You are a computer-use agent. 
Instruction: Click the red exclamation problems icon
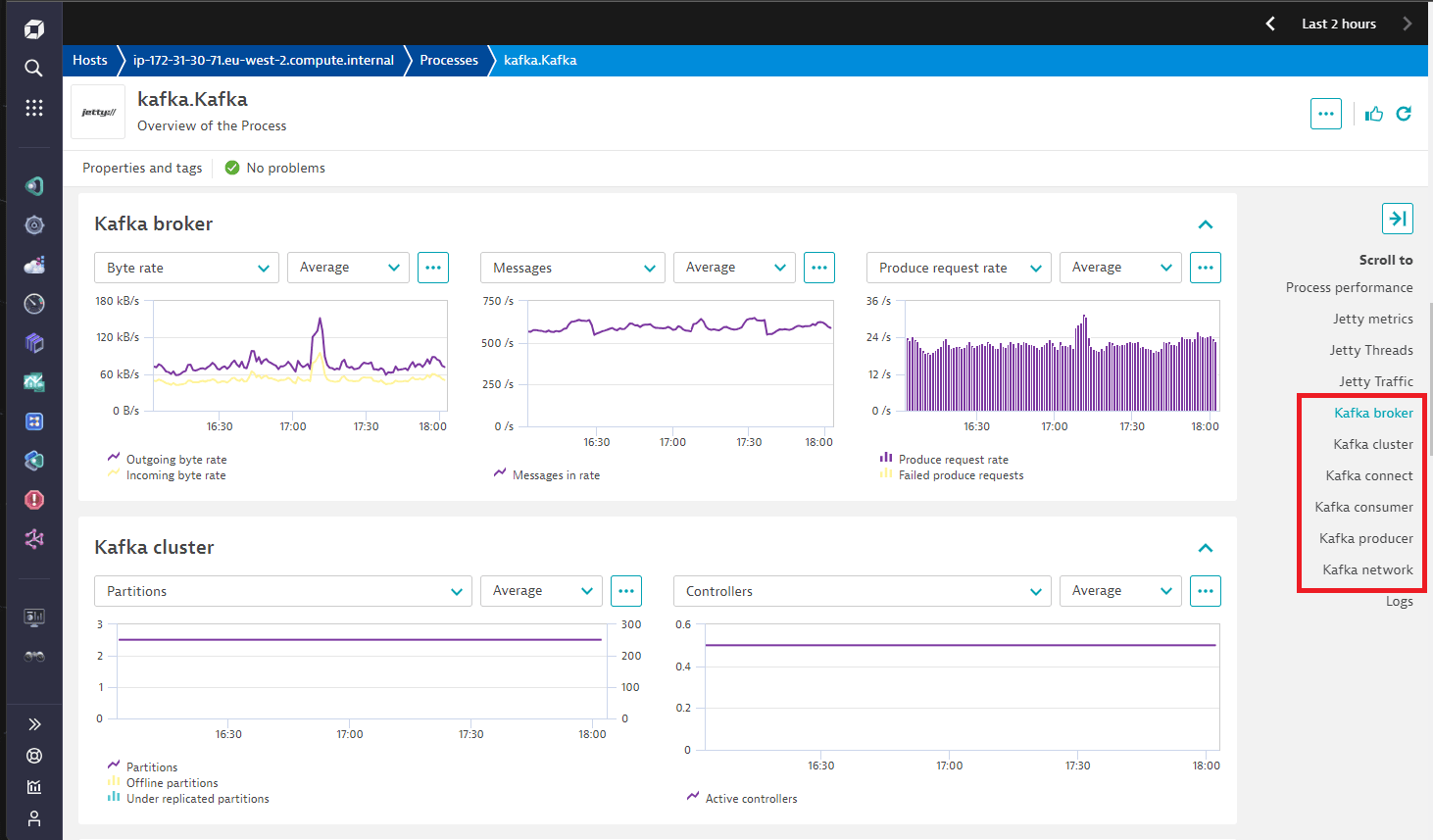click(x=33, y=500)
